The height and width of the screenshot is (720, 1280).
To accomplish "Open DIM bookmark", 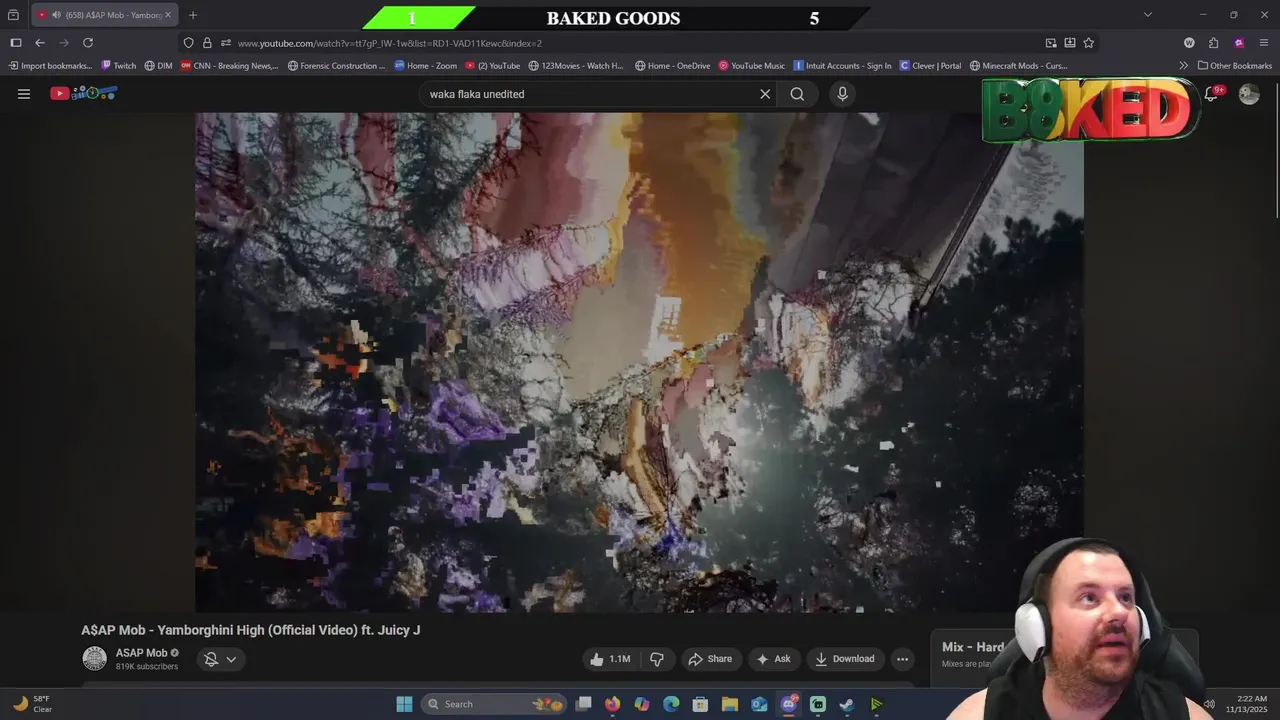I will [158, 66].
